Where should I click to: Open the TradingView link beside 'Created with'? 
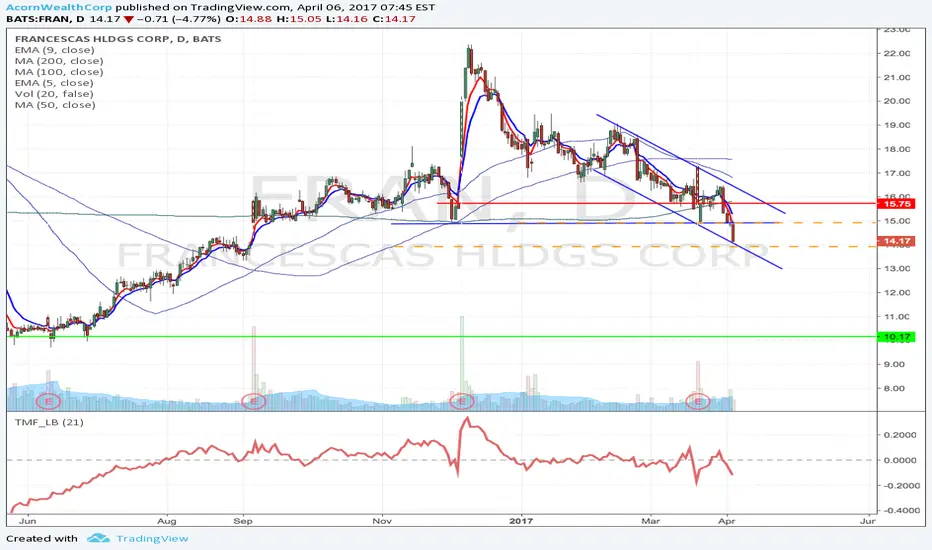tap(152, 539)
